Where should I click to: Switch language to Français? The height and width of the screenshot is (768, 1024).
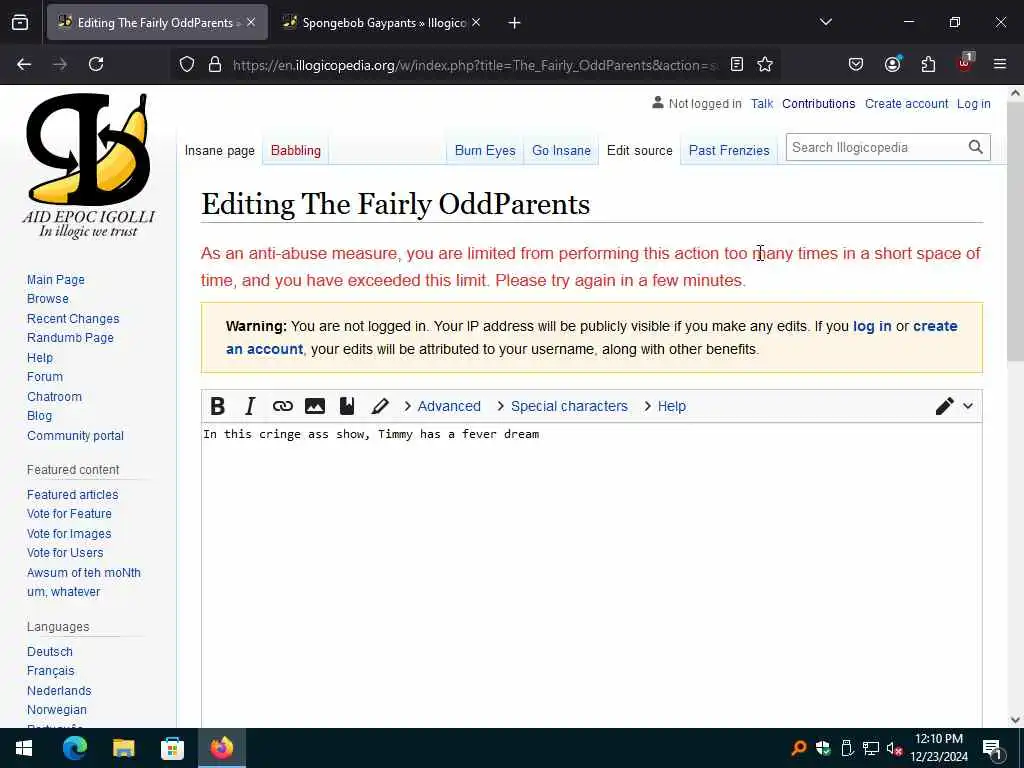point(51,671)
